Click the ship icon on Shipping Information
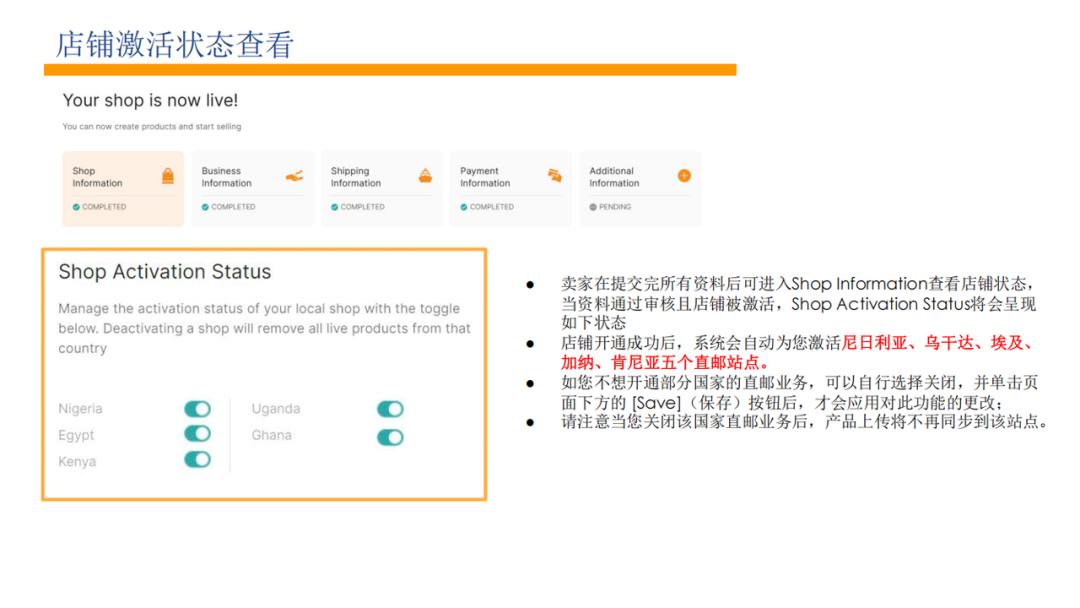The image size is (1080, 608). [x=425, y=177]
